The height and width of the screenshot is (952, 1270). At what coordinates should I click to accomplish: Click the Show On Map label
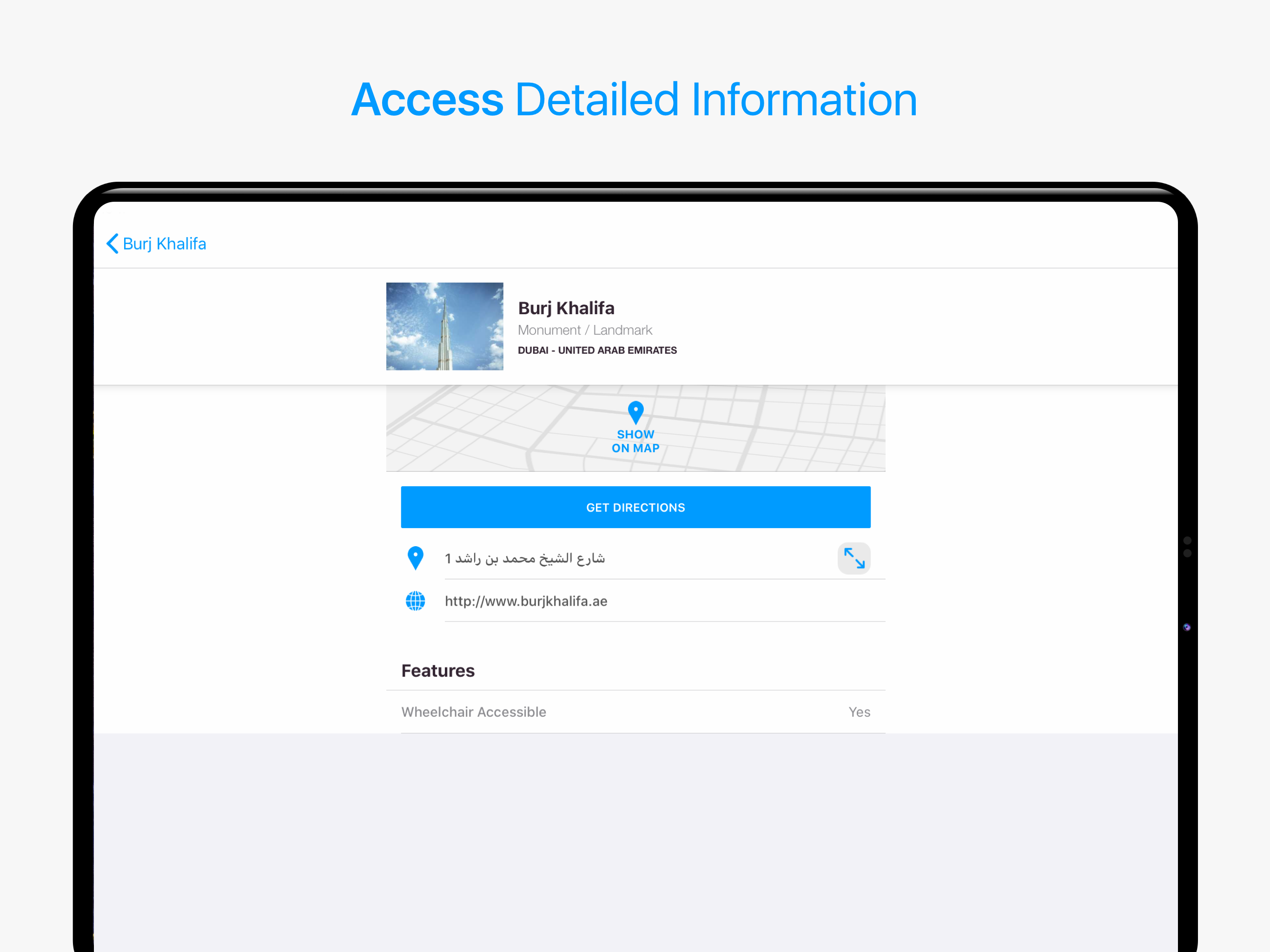[635, 441]
